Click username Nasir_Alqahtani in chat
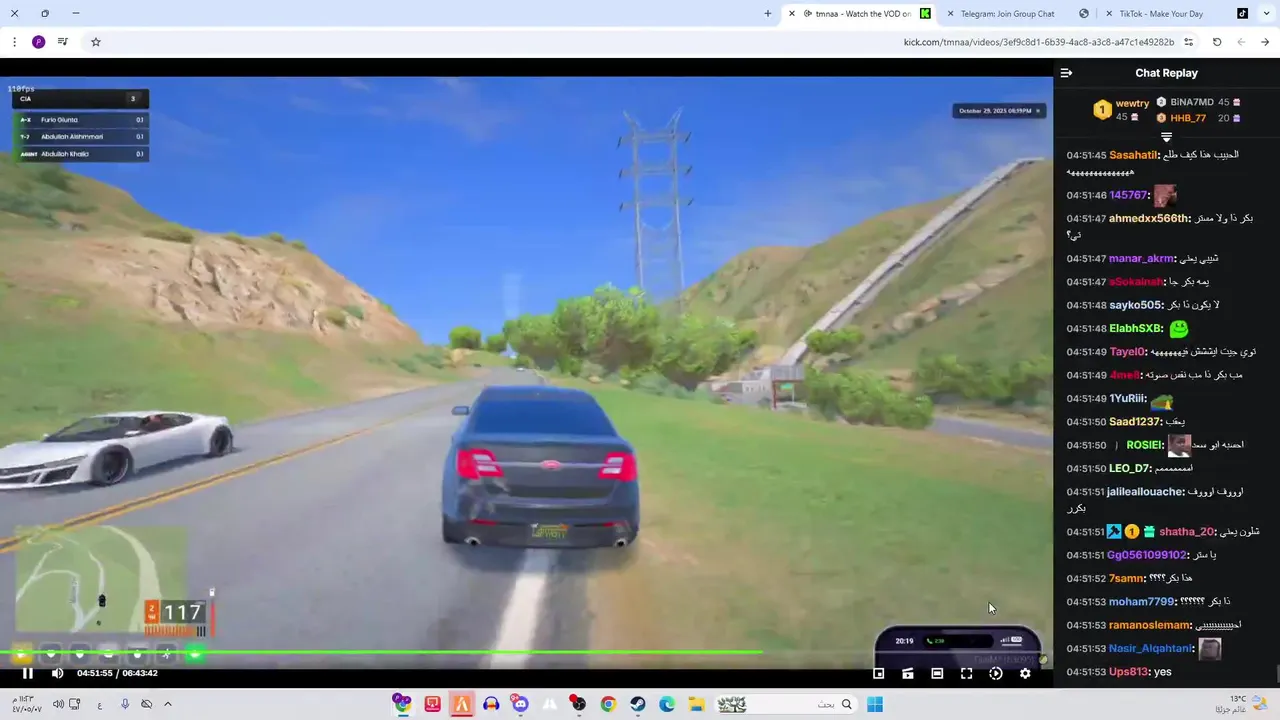This screenshot has height=720, width=1280. 1150,648
